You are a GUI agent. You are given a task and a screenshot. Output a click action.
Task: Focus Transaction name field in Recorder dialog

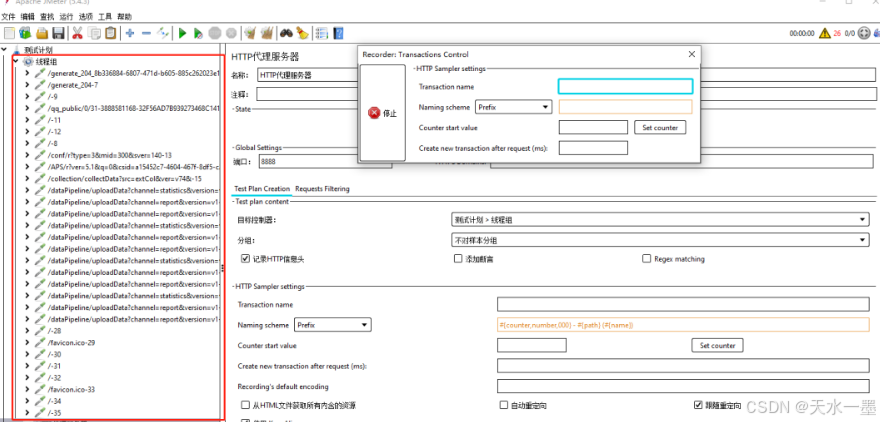pyautogui.click(x=625, y=86)
